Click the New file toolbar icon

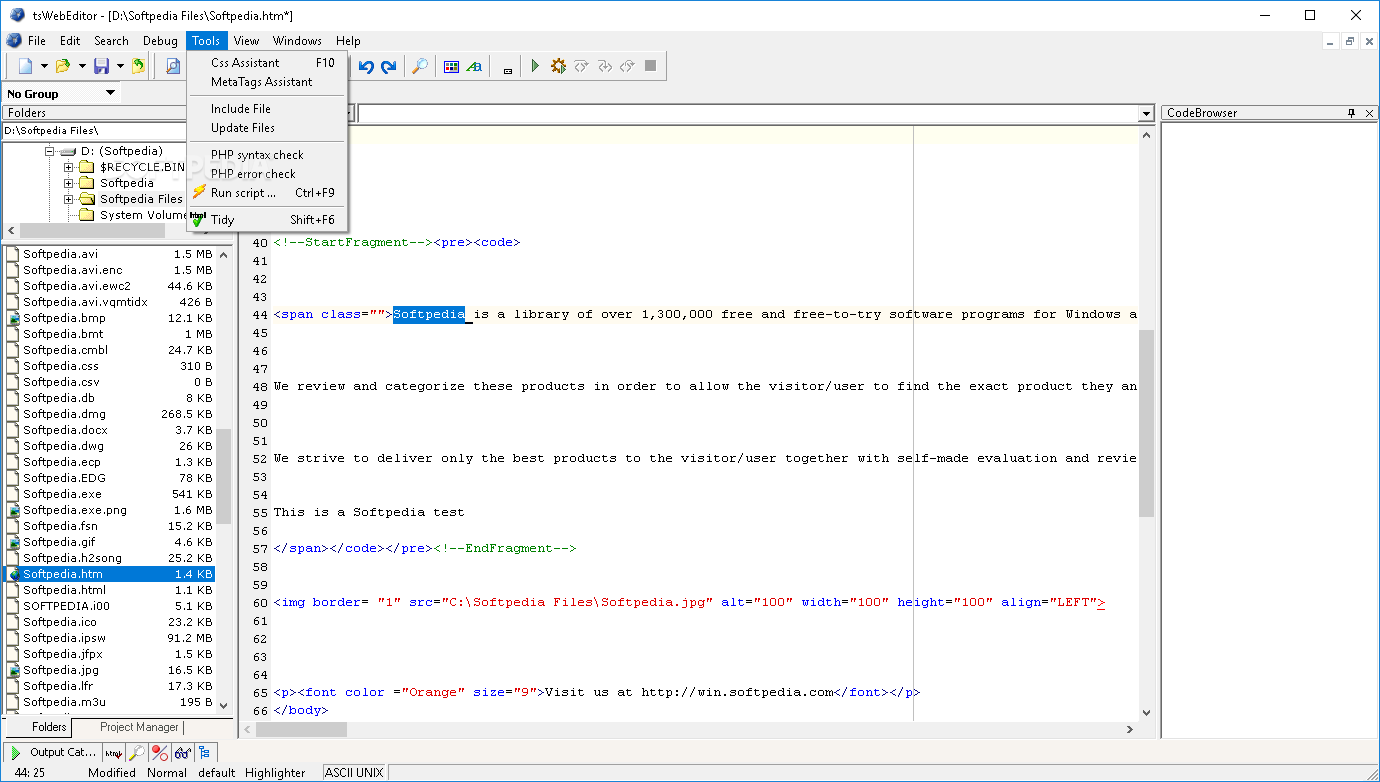click(x=25, y=66)
